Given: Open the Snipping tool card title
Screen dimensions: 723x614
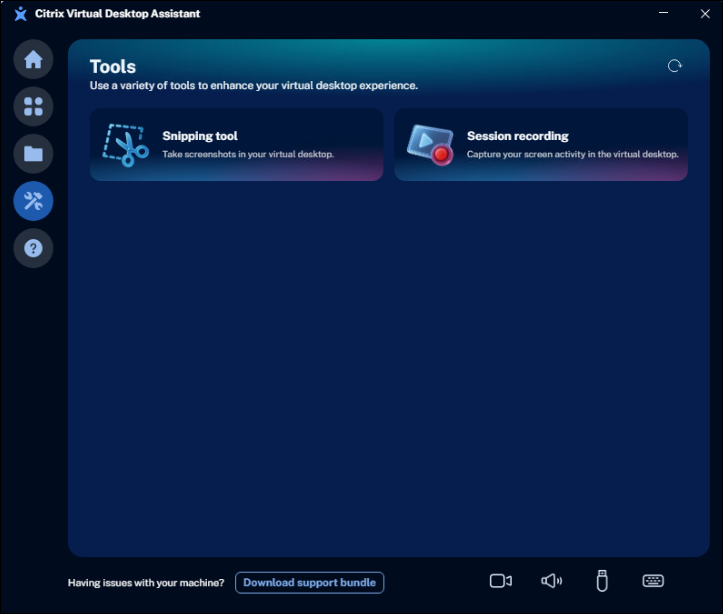Looking at the screenshot, I should tap(200, 136).
